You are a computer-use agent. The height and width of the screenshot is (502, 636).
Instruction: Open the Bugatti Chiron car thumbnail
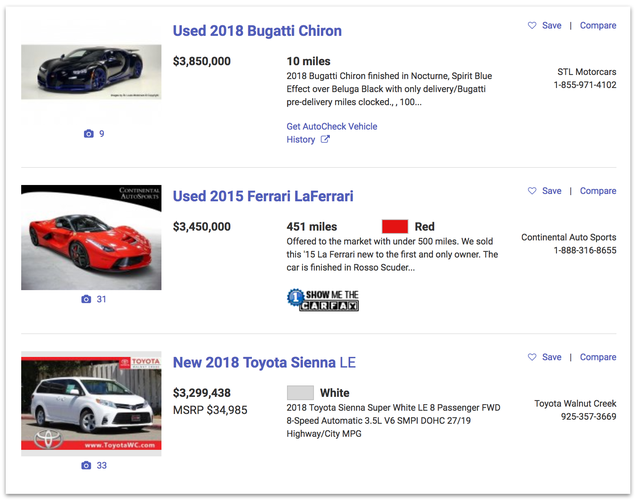click(x=91, y=72)
